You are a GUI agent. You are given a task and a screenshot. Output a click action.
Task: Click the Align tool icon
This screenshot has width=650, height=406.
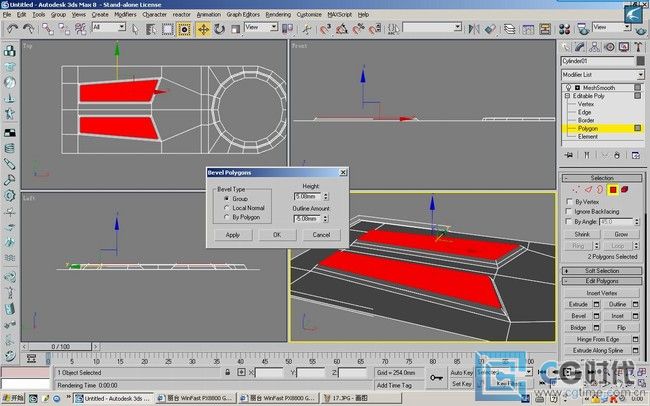[490, 29]
